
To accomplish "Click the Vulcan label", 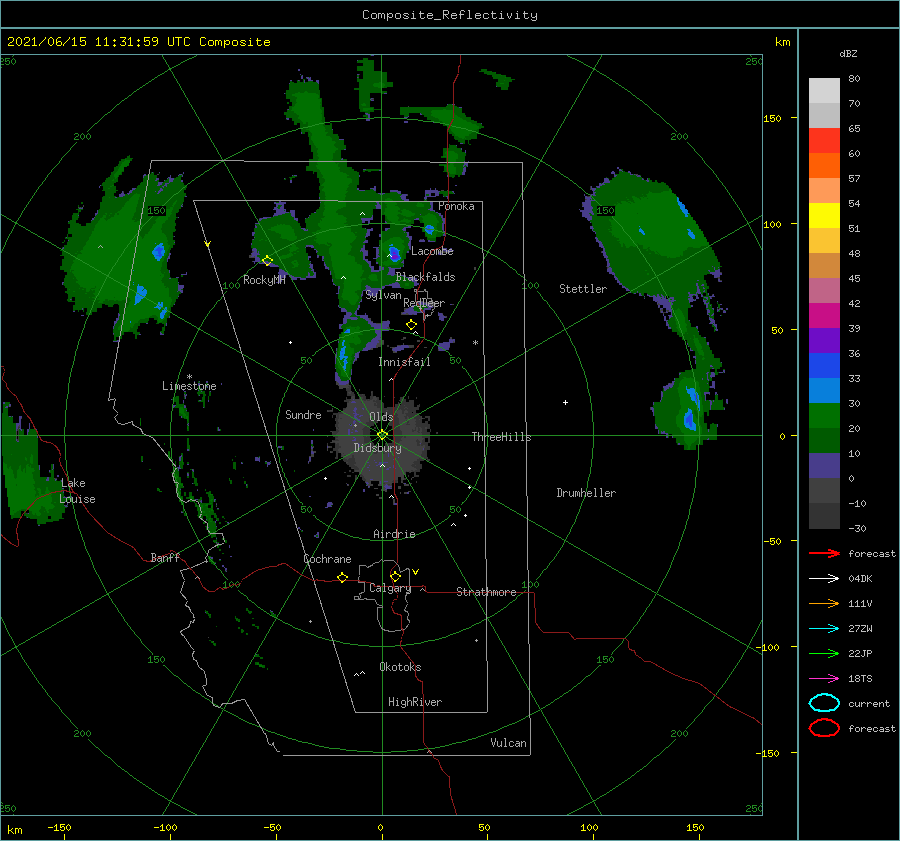I will pos(508,743).
